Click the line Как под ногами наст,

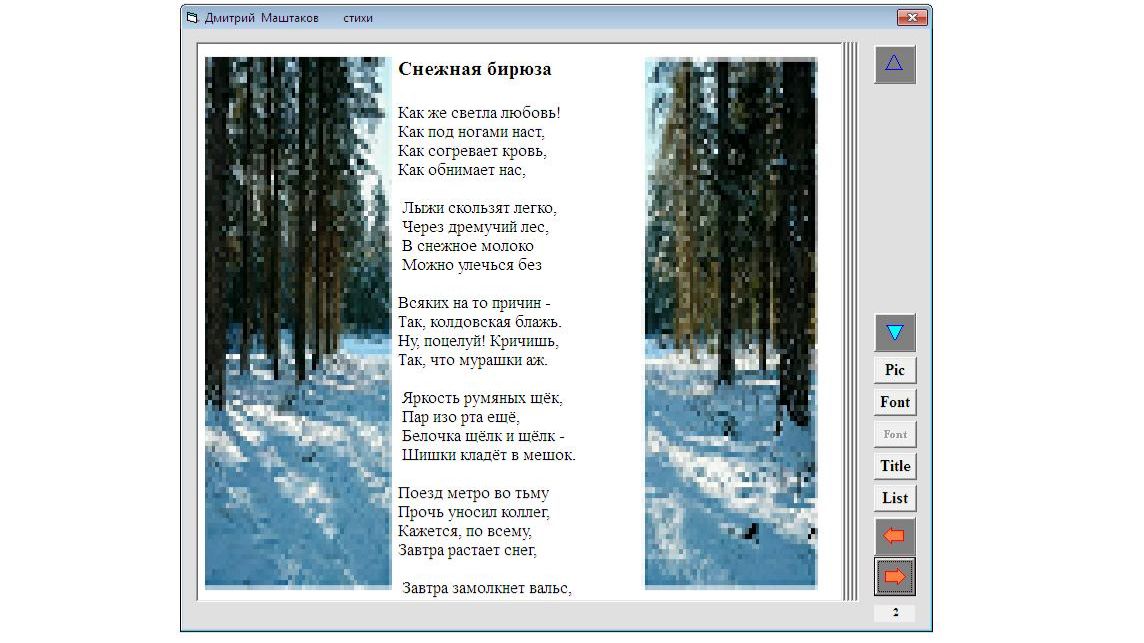coord(471,132)
